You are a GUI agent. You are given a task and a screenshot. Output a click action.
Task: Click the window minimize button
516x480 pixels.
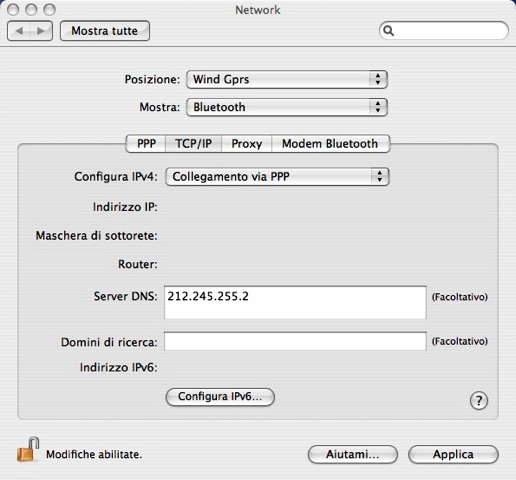coord(31,10)
